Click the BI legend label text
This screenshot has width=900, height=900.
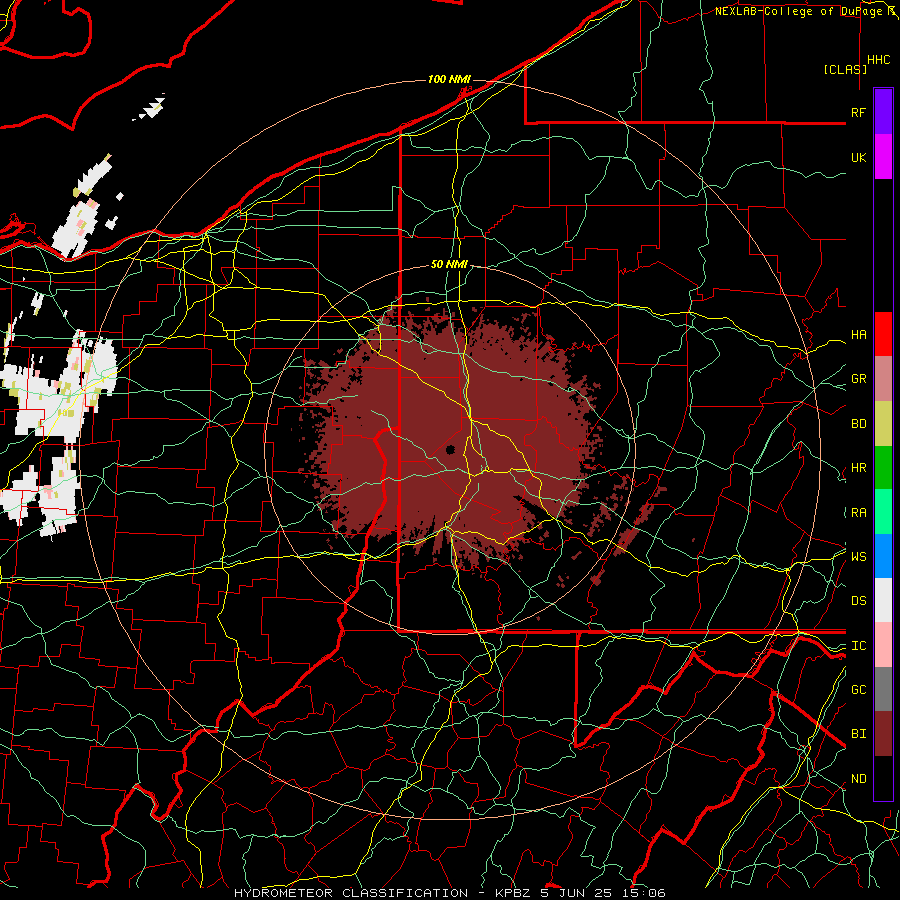[858, 734]
